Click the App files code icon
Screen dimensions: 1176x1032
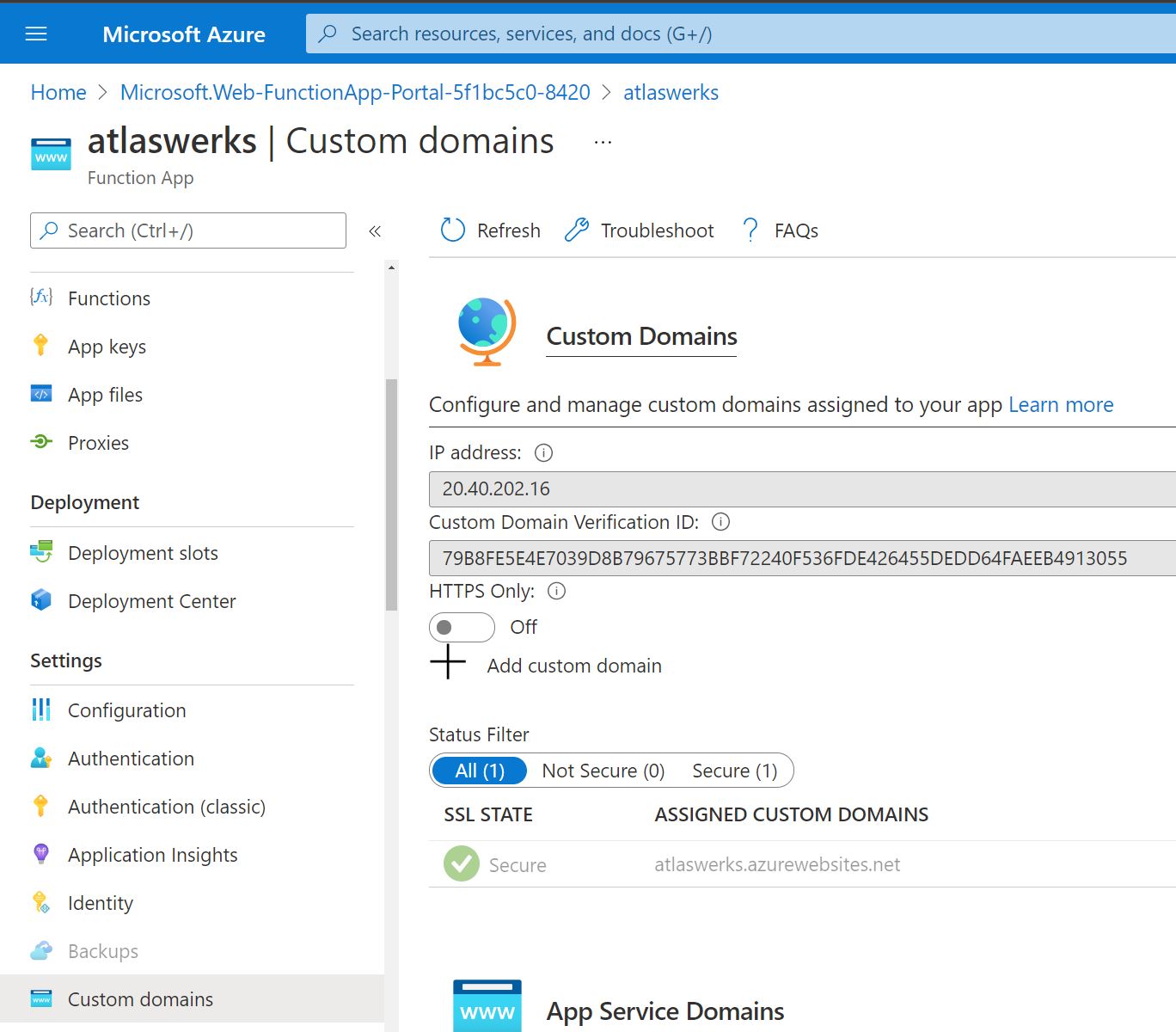pyautogui.click(x=41, y=394)
